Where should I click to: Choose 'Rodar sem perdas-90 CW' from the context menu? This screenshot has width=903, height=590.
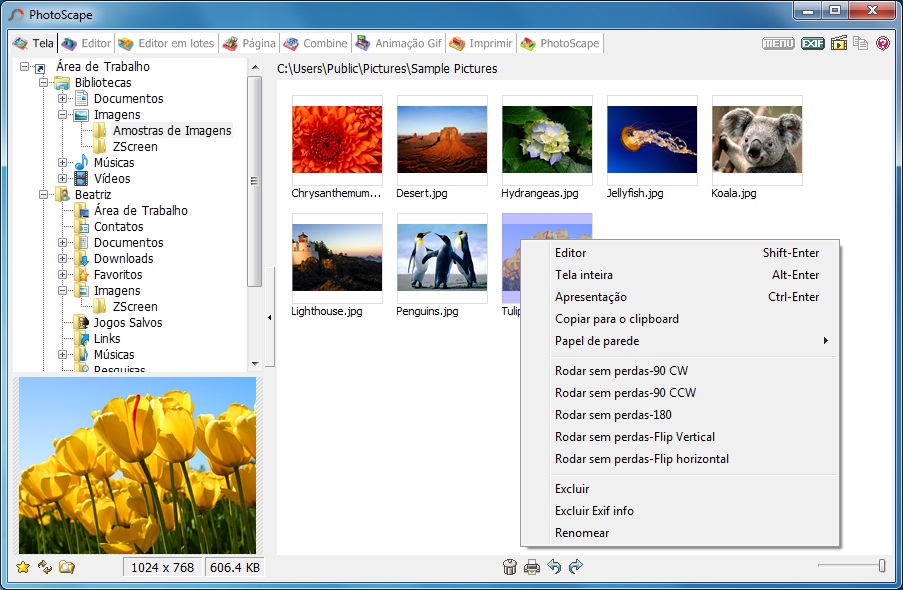pyautogui.click(x=621, y=371)
